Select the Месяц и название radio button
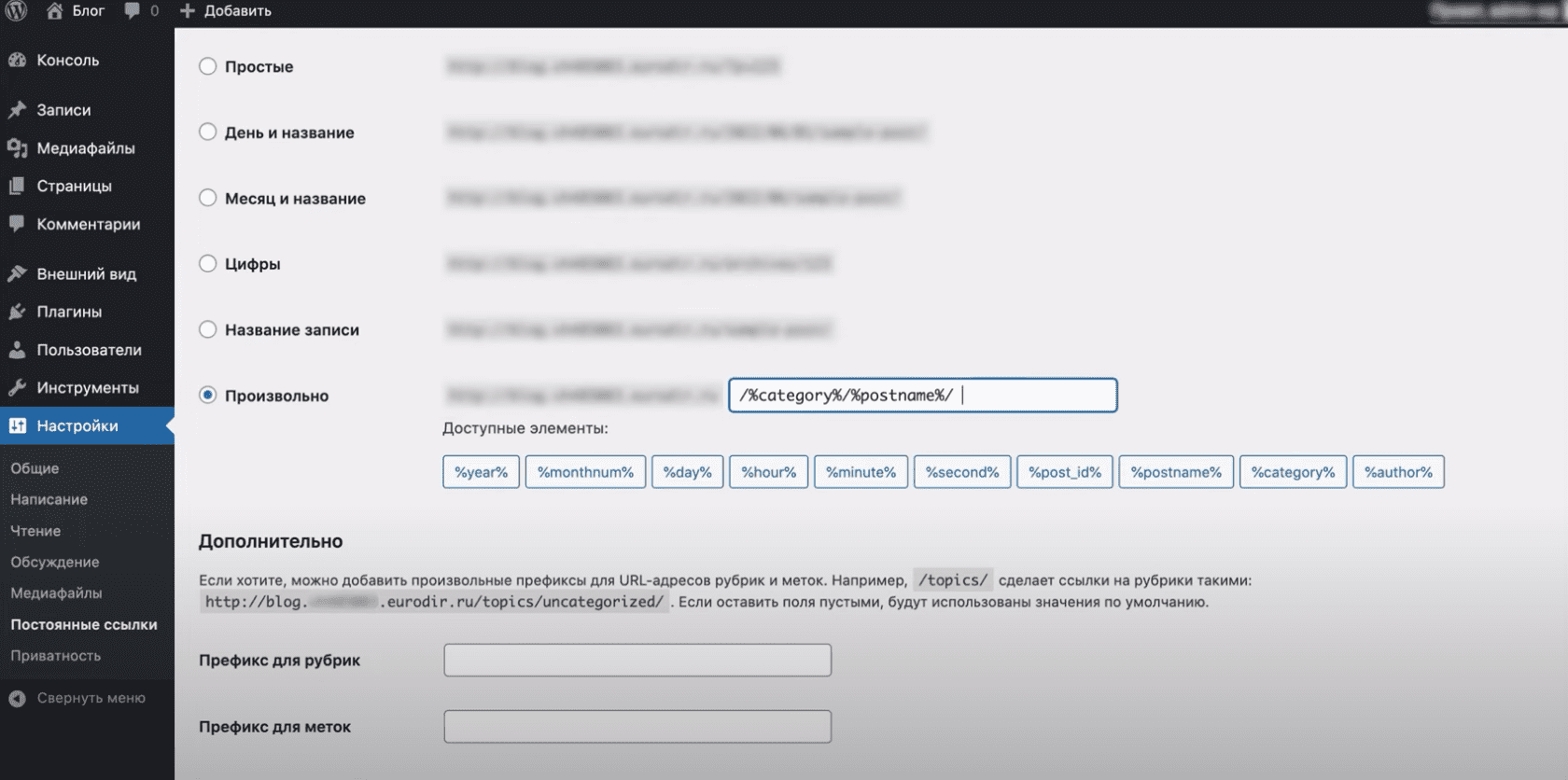The width and height of the screenshot is (1568, 780). 207,198
